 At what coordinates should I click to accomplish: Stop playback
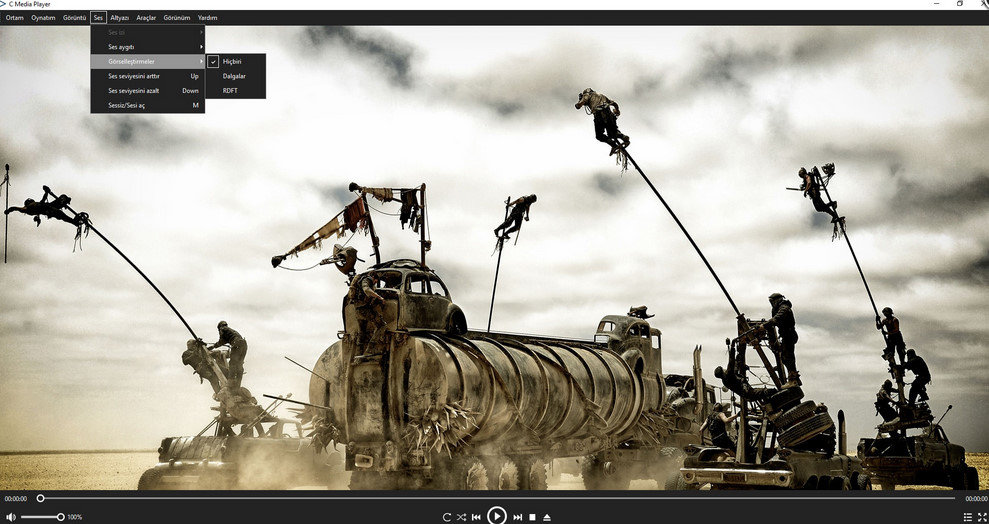pyautogui.click(x=532, y=517)
